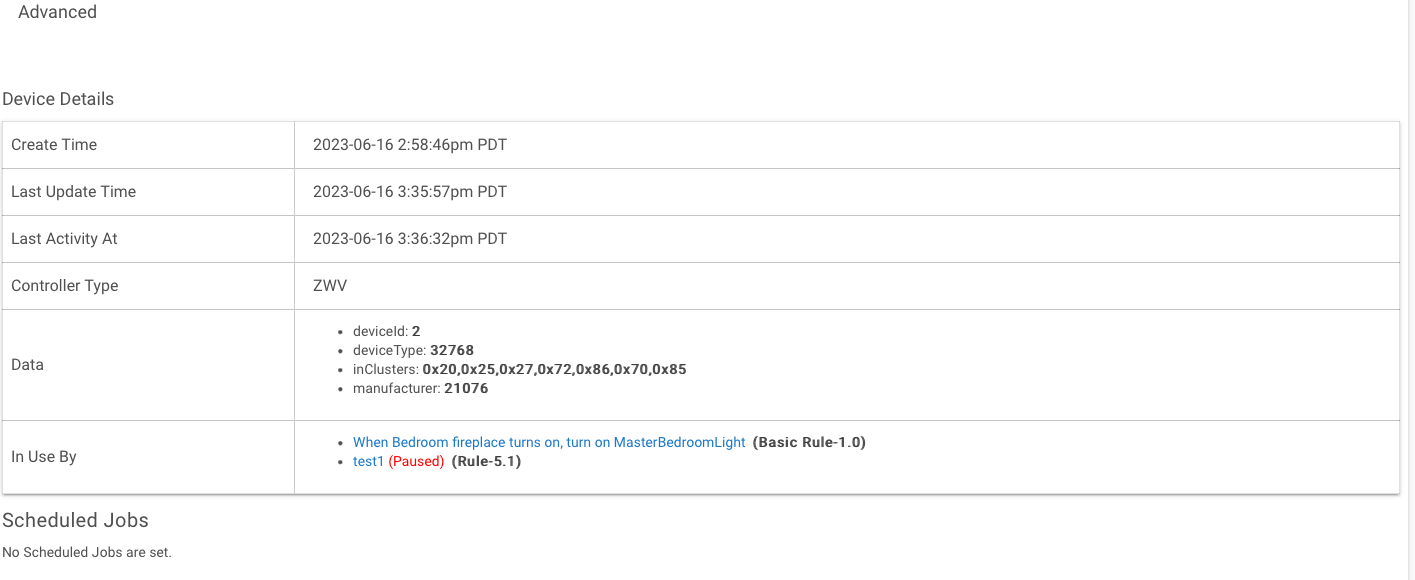Viewport: 1415px width, 580px height.
Task: Click the No Scheduled Jobs are set text
Action: (x=87, y=552)
